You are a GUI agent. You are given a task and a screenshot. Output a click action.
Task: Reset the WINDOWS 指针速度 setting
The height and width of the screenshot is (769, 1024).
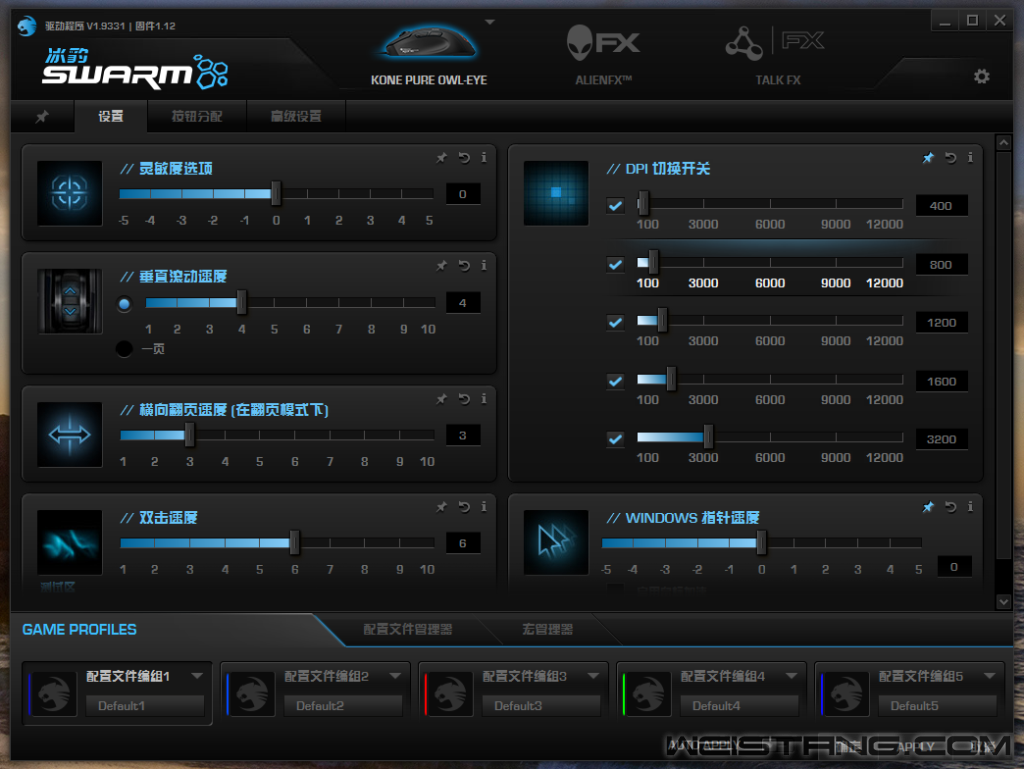(950, 507)
